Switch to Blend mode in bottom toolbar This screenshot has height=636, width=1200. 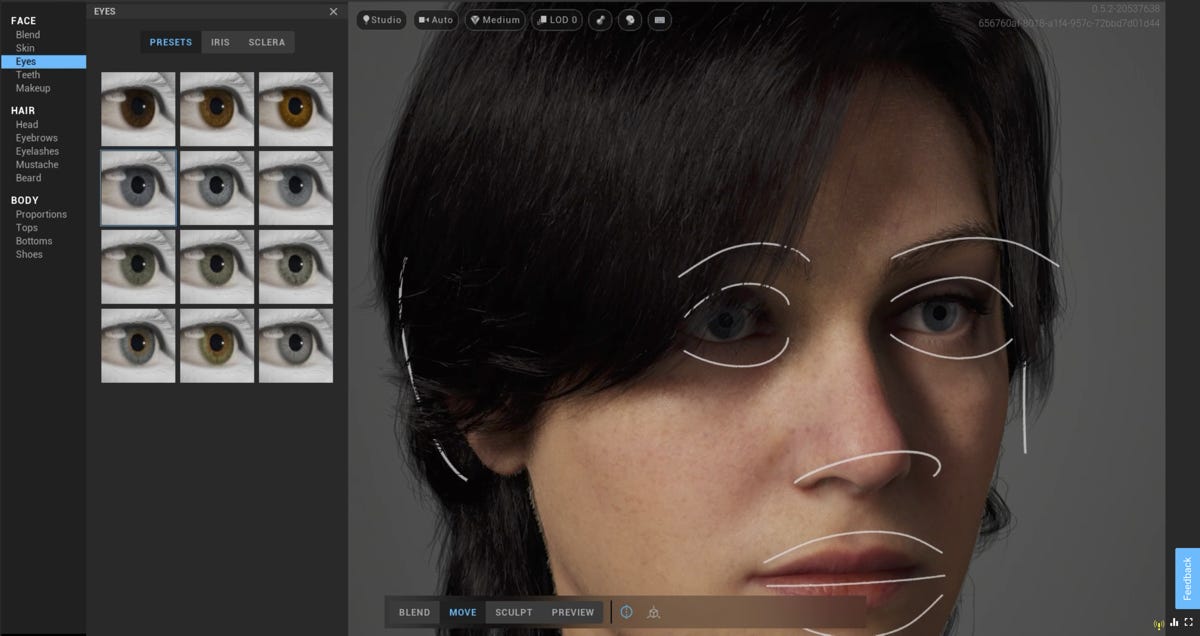click(414, 612)
